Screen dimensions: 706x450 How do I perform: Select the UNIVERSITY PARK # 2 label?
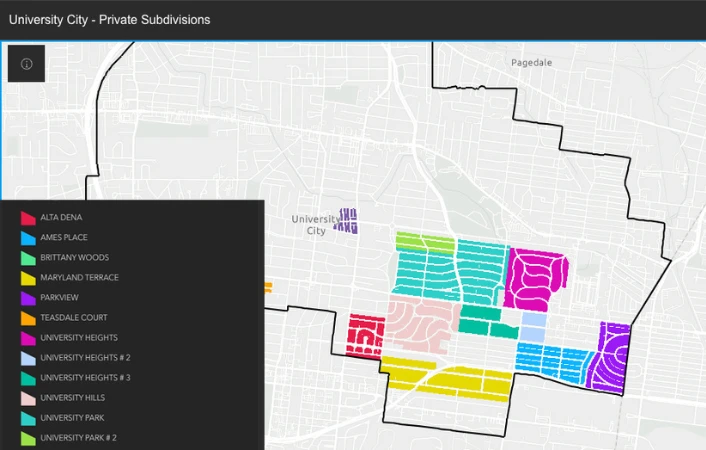pyautogui.click(x=78, y=438)
